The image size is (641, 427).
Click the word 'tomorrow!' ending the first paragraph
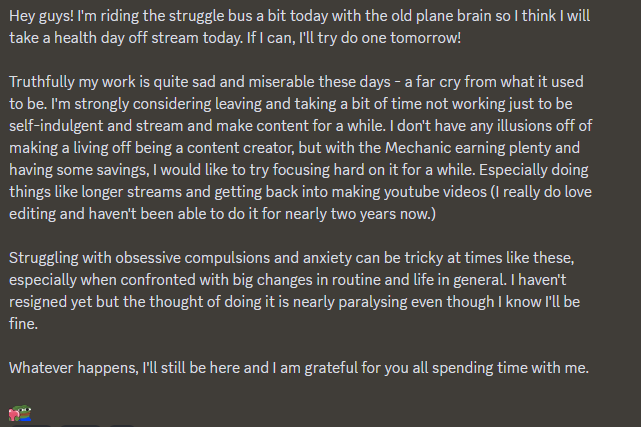coord(426,38)
